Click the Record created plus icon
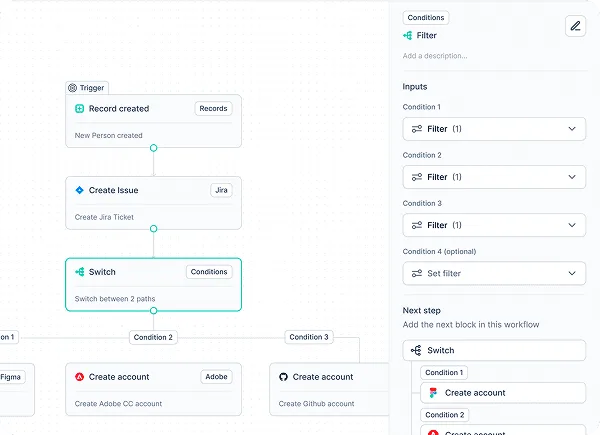This screenshot has height=435, width=600. (x=79, y=109)
